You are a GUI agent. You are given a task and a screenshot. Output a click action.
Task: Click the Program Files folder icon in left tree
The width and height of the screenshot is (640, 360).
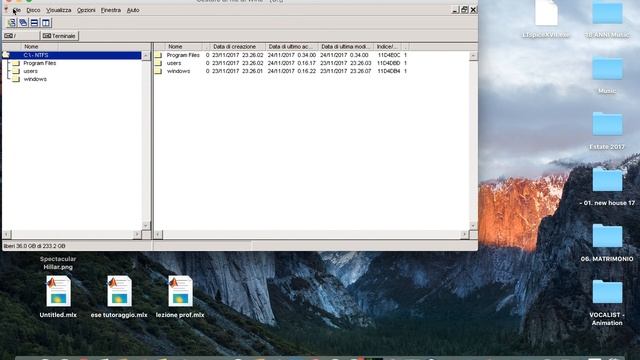coord(16,63)
